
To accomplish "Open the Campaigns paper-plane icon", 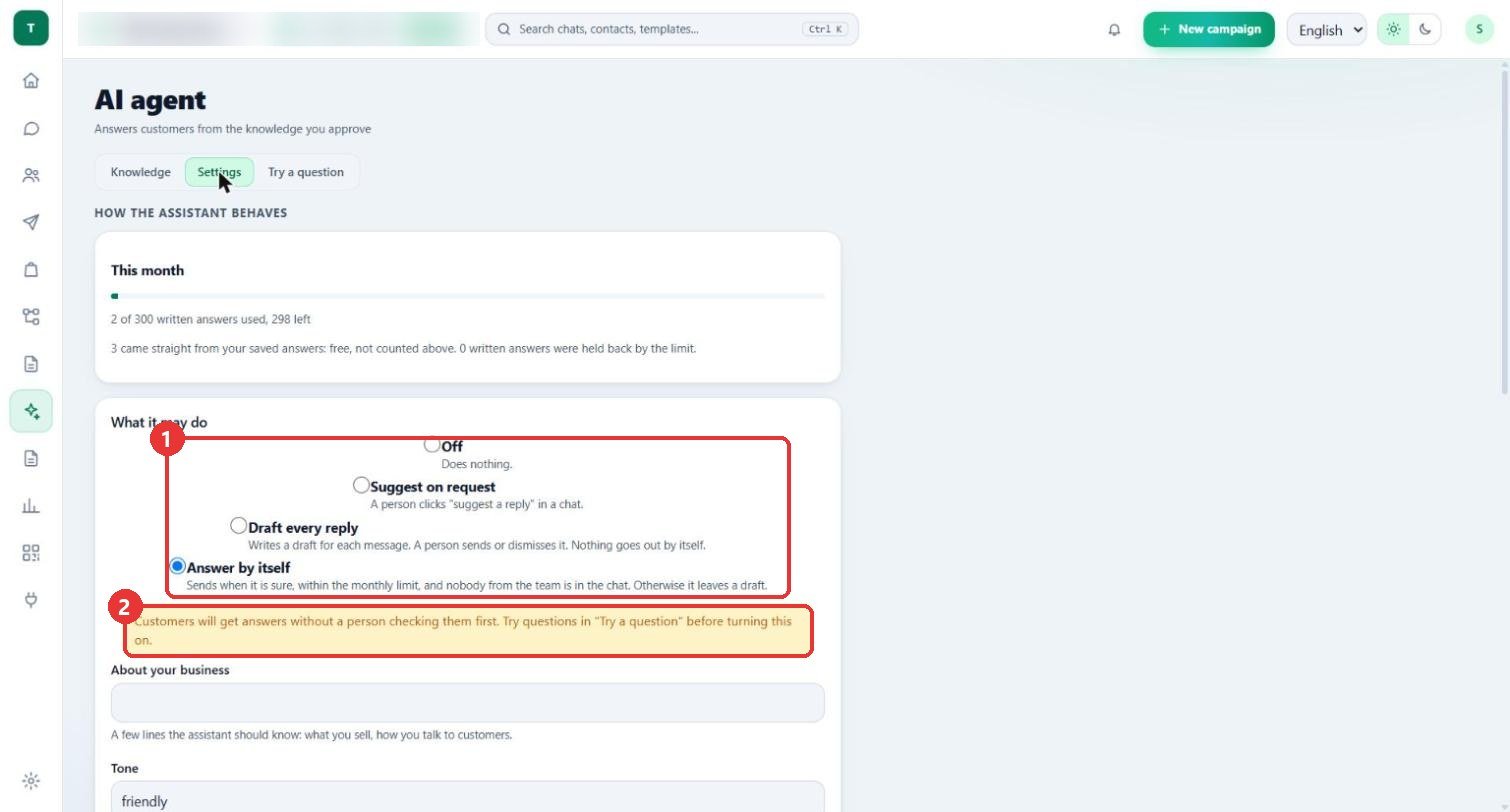I will click(31, 222).
